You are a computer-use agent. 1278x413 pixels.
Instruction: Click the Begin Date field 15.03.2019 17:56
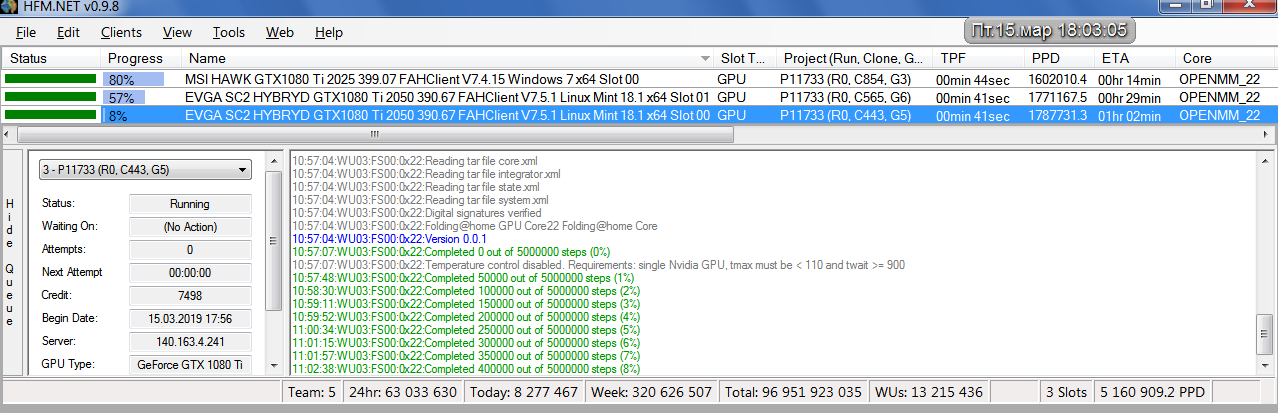[190, 319]
